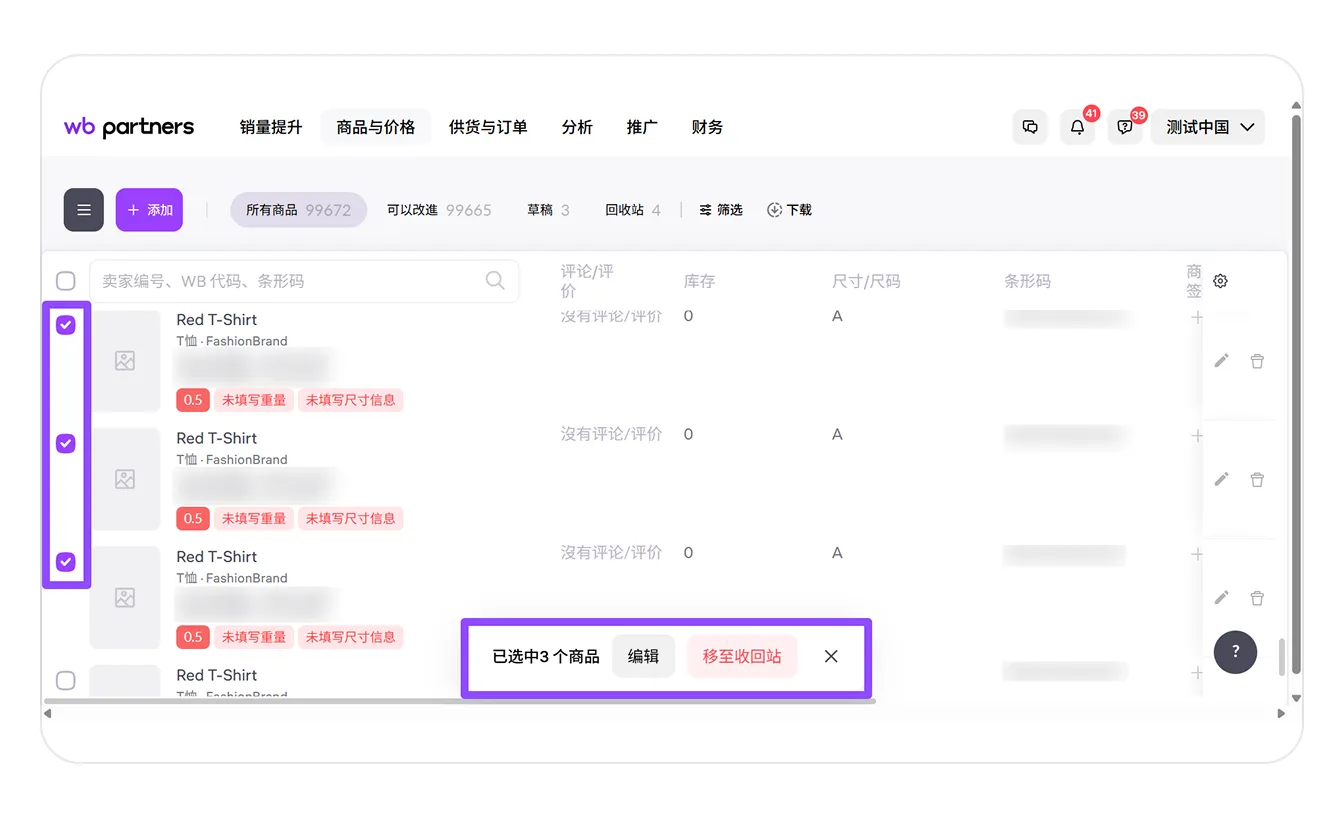Image resolution: width=1344 pixels, height=818 pixels.
Task: Click 编辑 in the selection bar
Action: pyautogui.click(x=643, y=656)
